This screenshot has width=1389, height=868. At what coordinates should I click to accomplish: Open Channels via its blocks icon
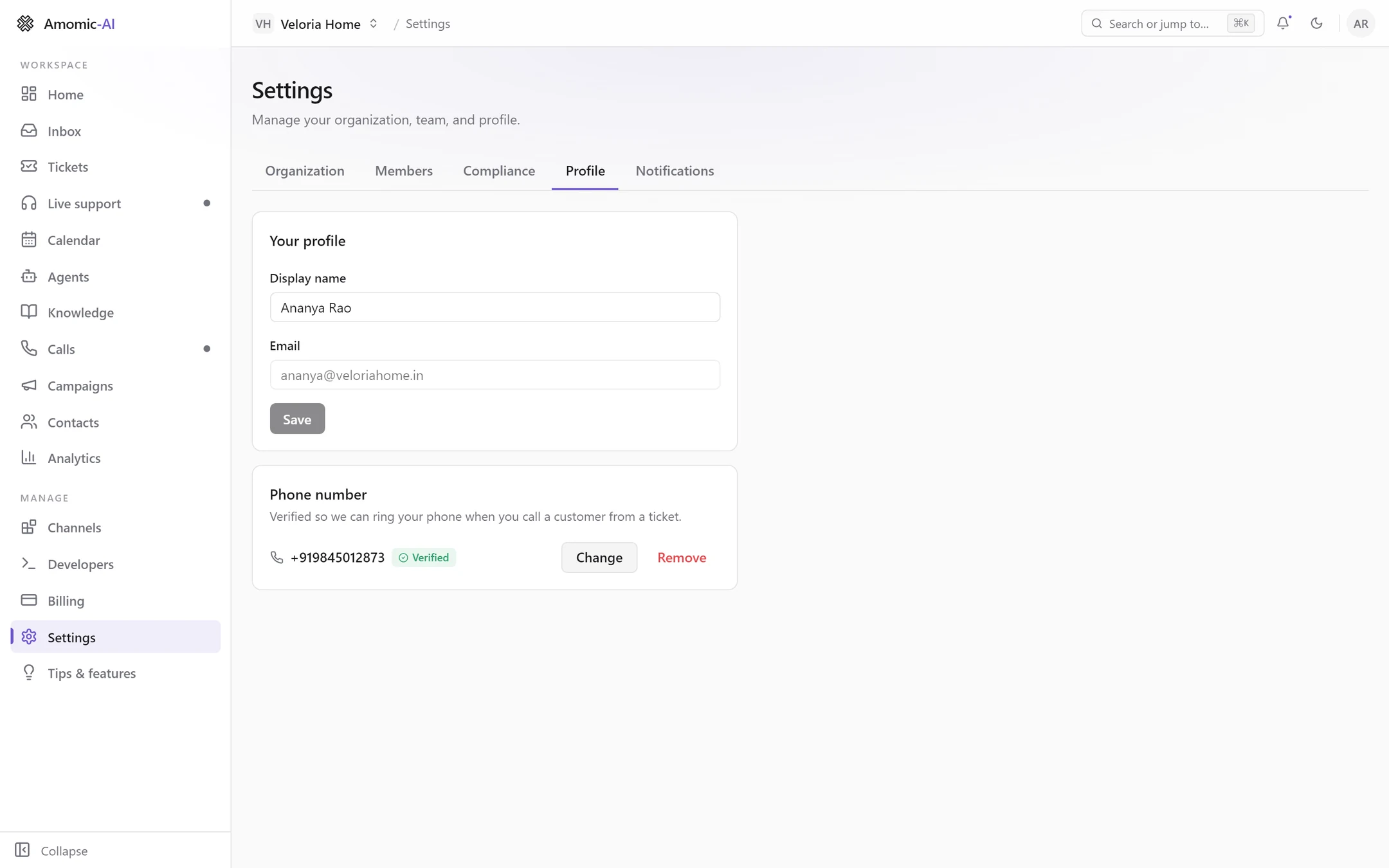tap(29, 527)
